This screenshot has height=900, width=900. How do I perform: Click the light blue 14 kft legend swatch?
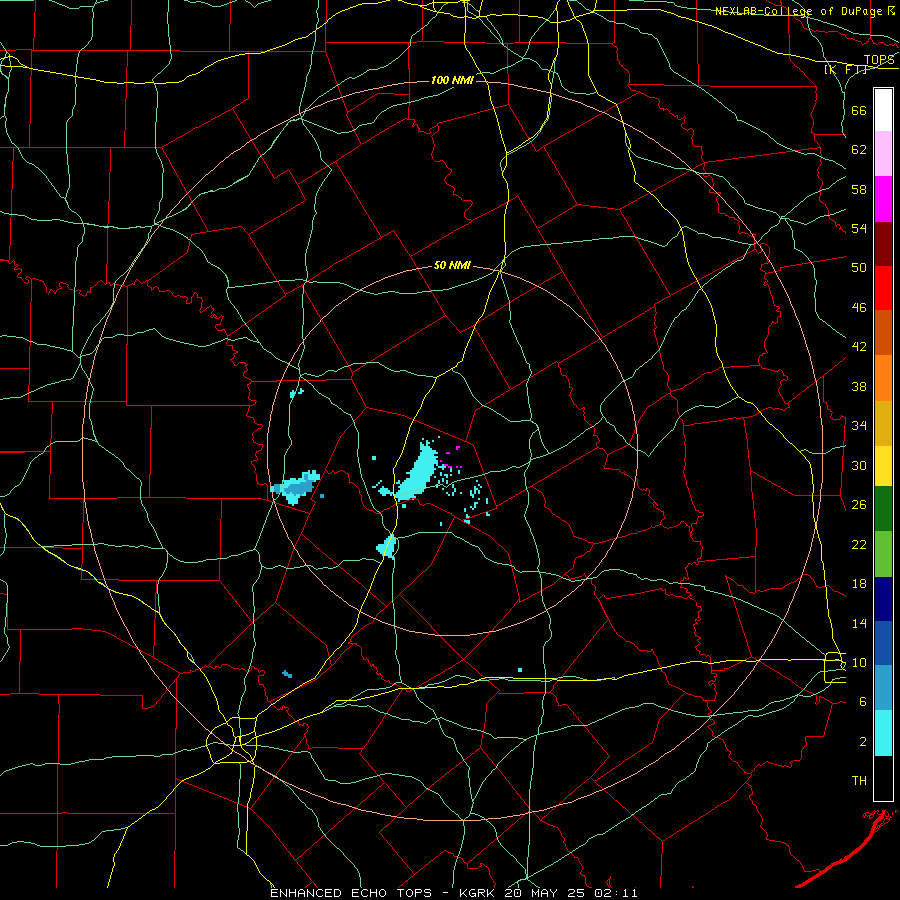coord(883,687)
